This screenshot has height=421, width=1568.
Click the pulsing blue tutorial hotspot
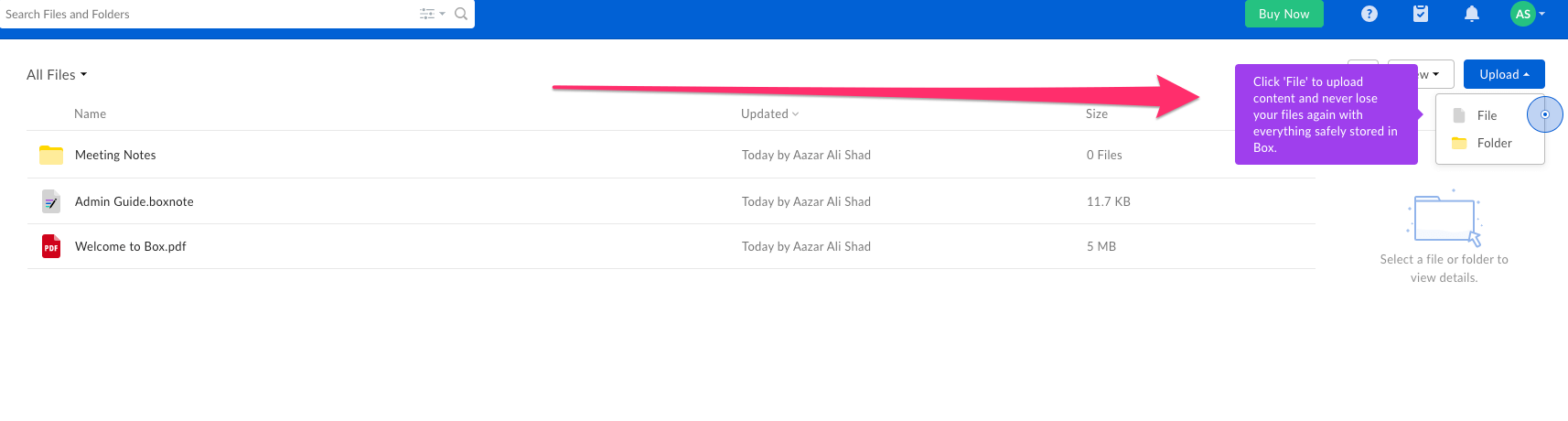(x=1545, y=114)
